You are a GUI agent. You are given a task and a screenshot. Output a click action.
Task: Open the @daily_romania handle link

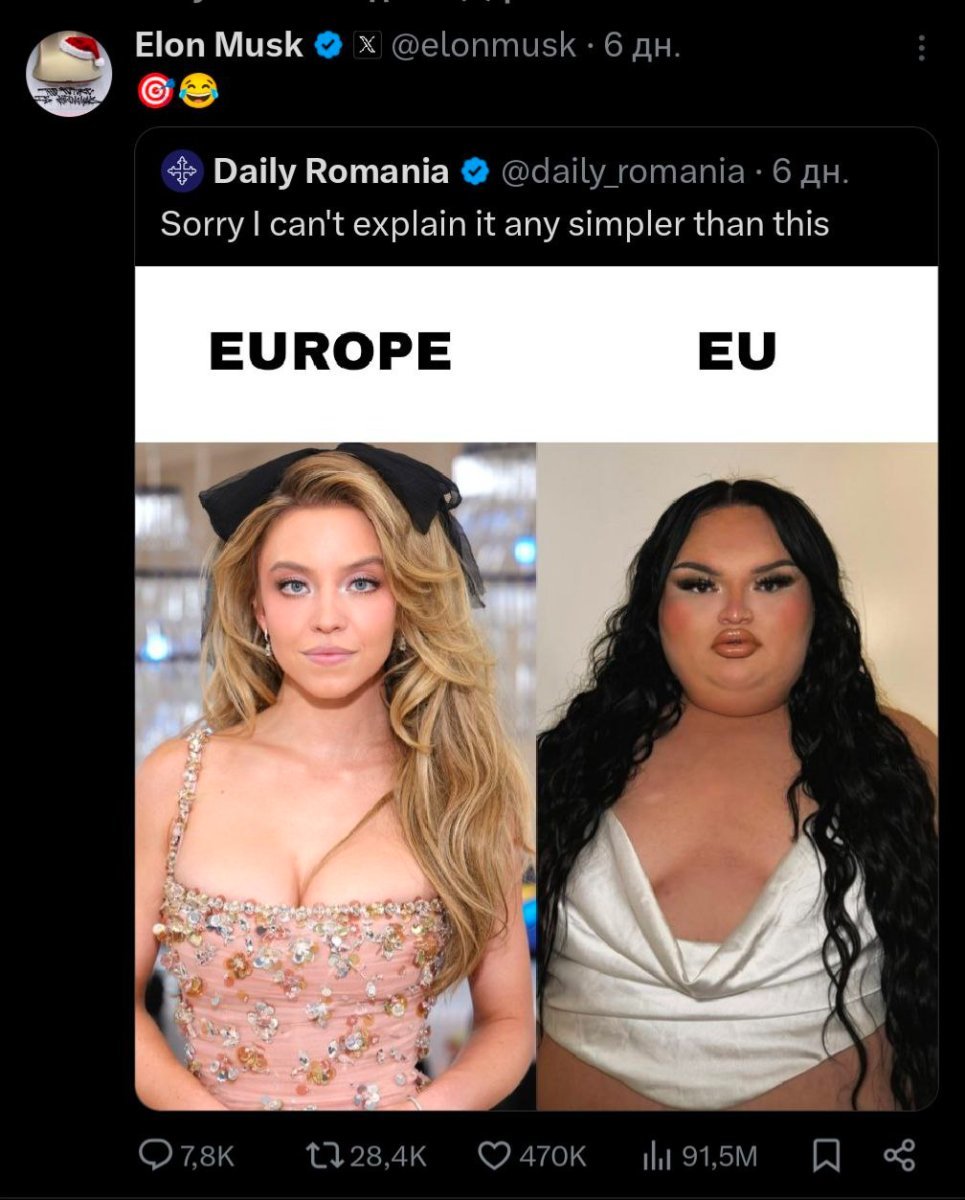pyautogui.click(x=621, y=172)
